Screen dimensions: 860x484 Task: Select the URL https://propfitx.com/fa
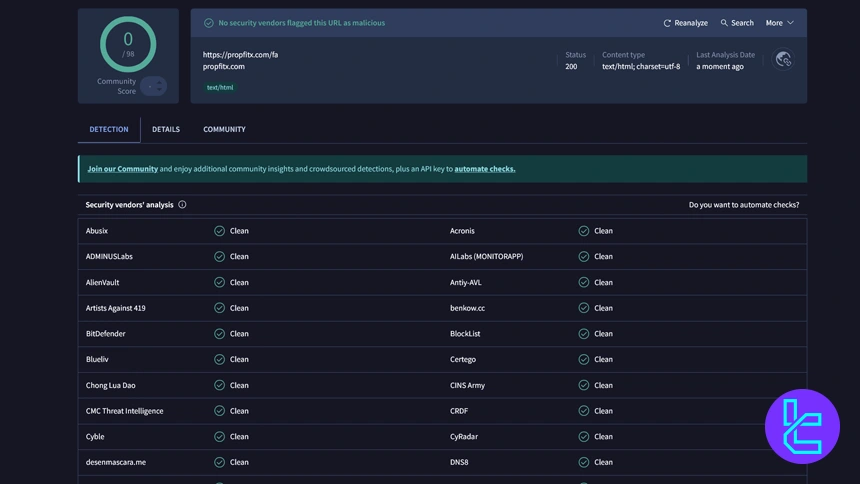240,55
